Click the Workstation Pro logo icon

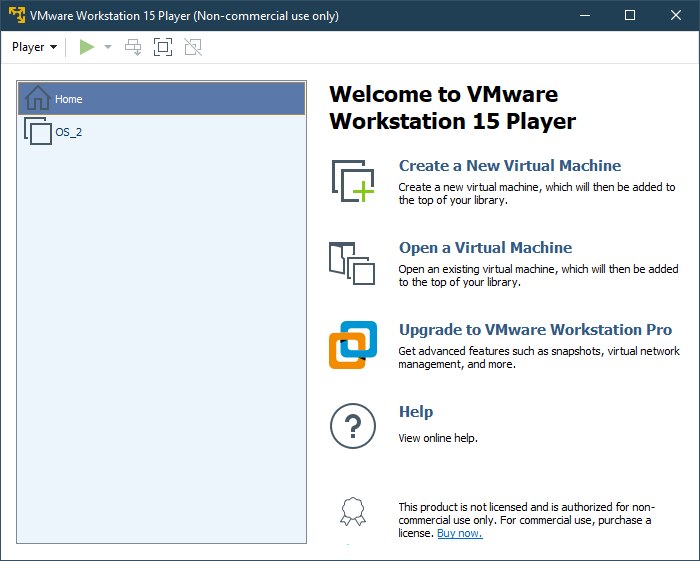(353, 345)
